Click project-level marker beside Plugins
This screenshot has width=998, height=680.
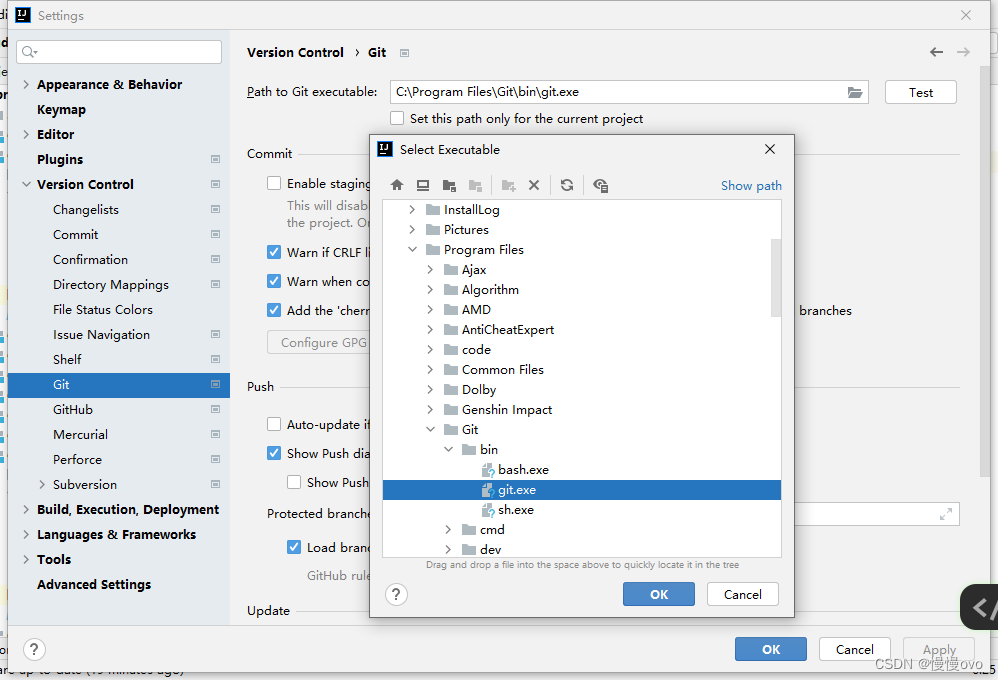tap(216, 159)
